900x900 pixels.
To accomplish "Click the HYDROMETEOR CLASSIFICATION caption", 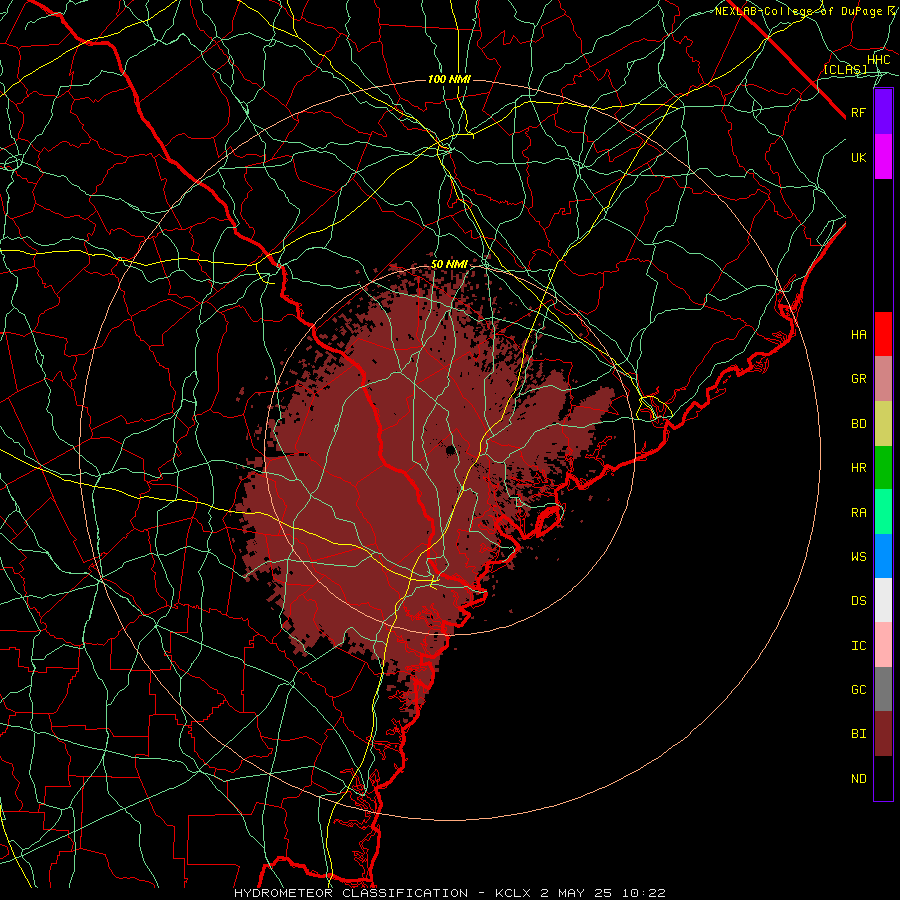I will pyautogui.click(x=351, y=893).
